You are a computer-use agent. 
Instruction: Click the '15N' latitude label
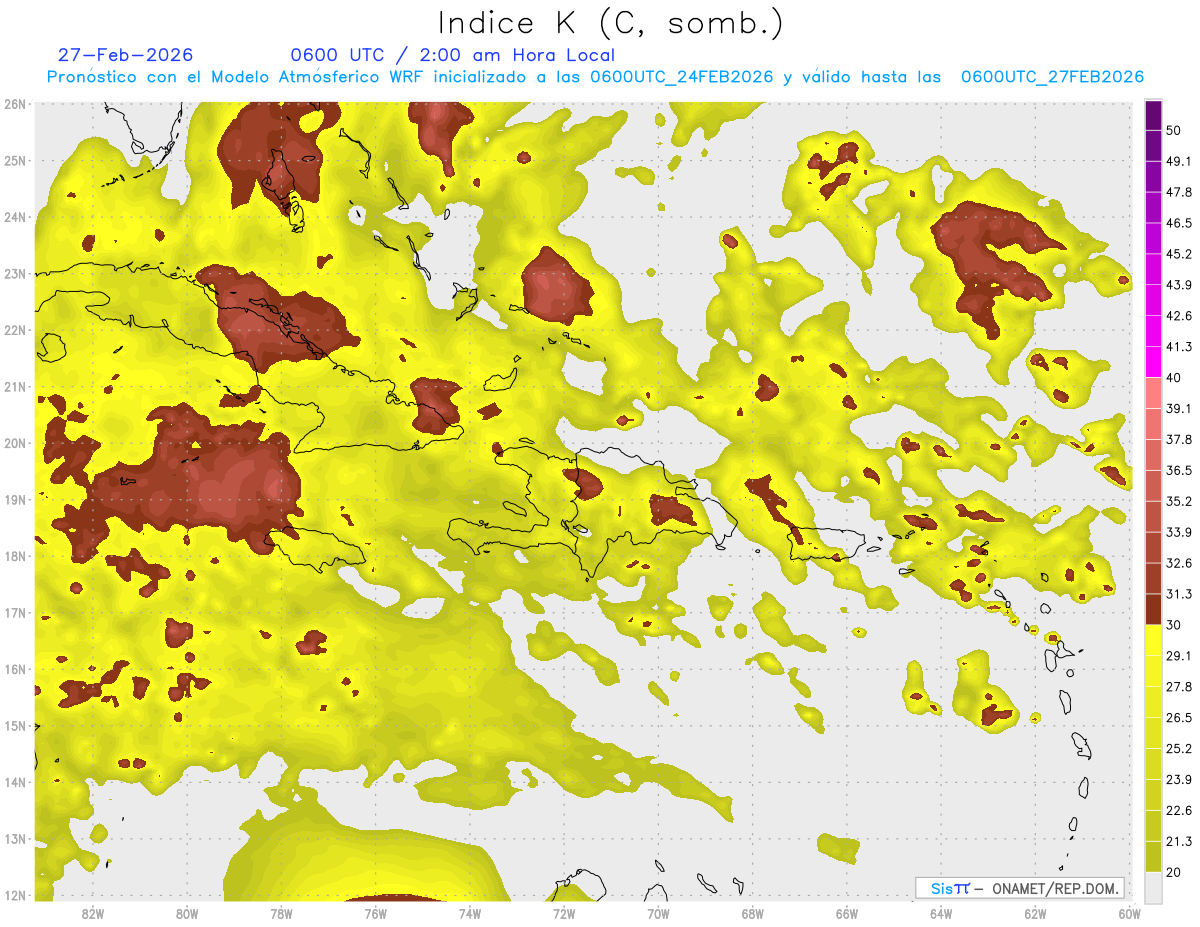(x=15, y=725)
